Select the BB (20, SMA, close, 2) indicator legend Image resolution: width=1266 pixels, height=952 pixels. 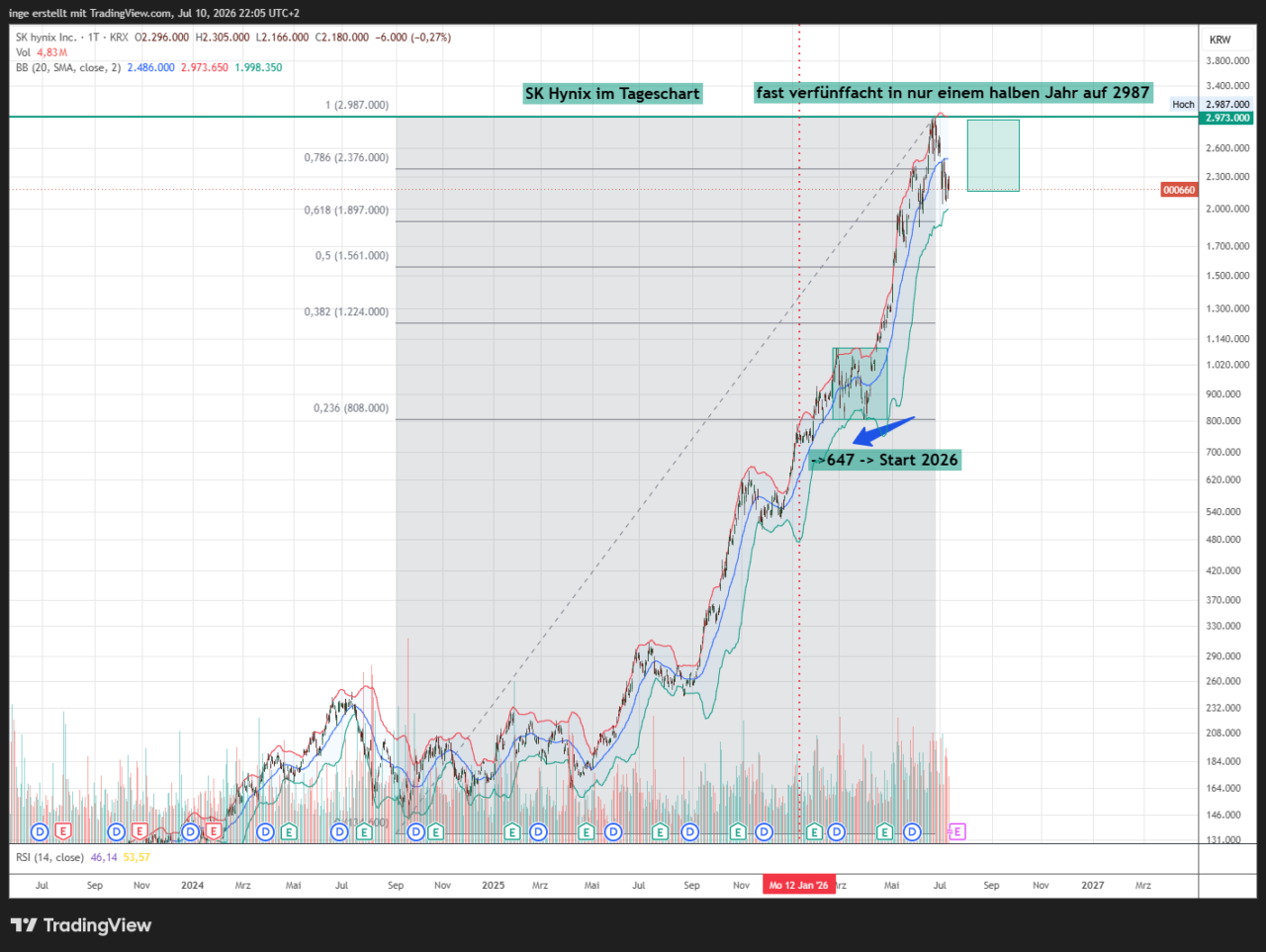pos(68,67)
